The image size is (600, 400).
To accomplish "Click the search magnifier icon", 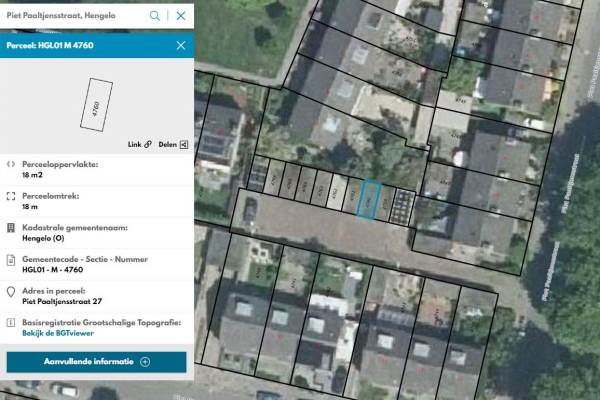I will [155, 16].
